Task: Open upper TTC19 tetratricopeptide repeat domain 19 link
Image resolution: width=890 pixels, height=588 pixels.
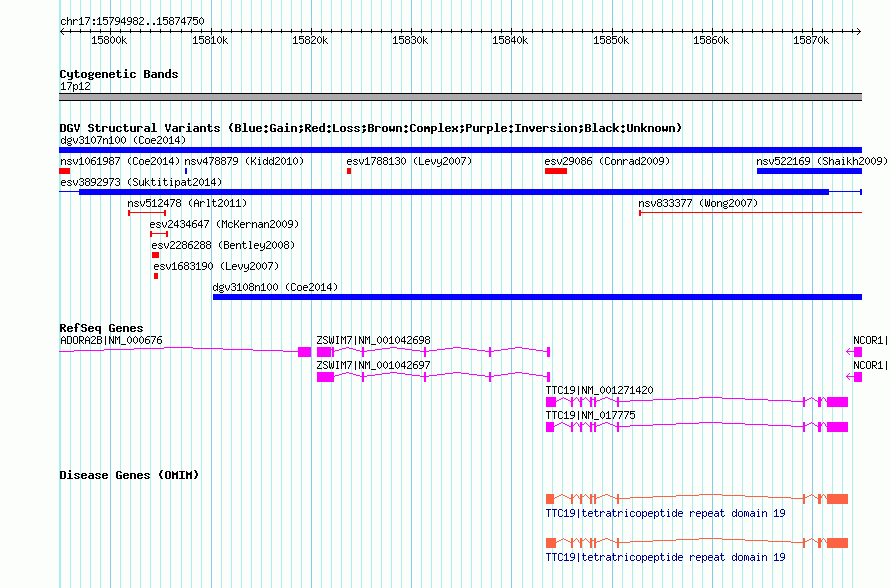Action: [665, 514]
